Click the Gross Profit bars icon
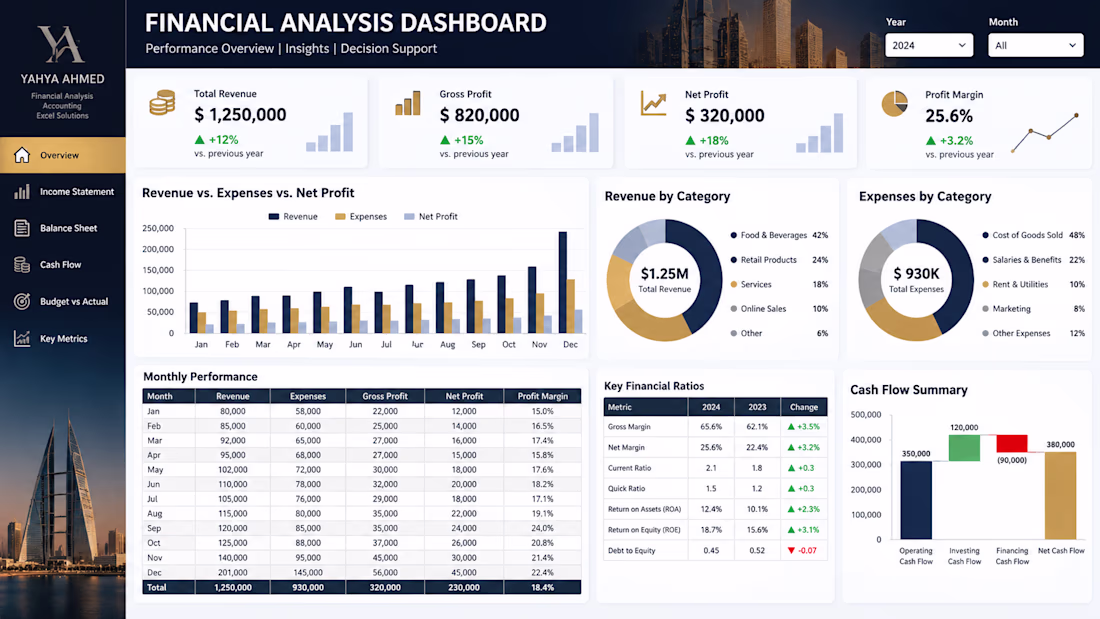The image size is (1100, 619). click(x=408, y=103)
